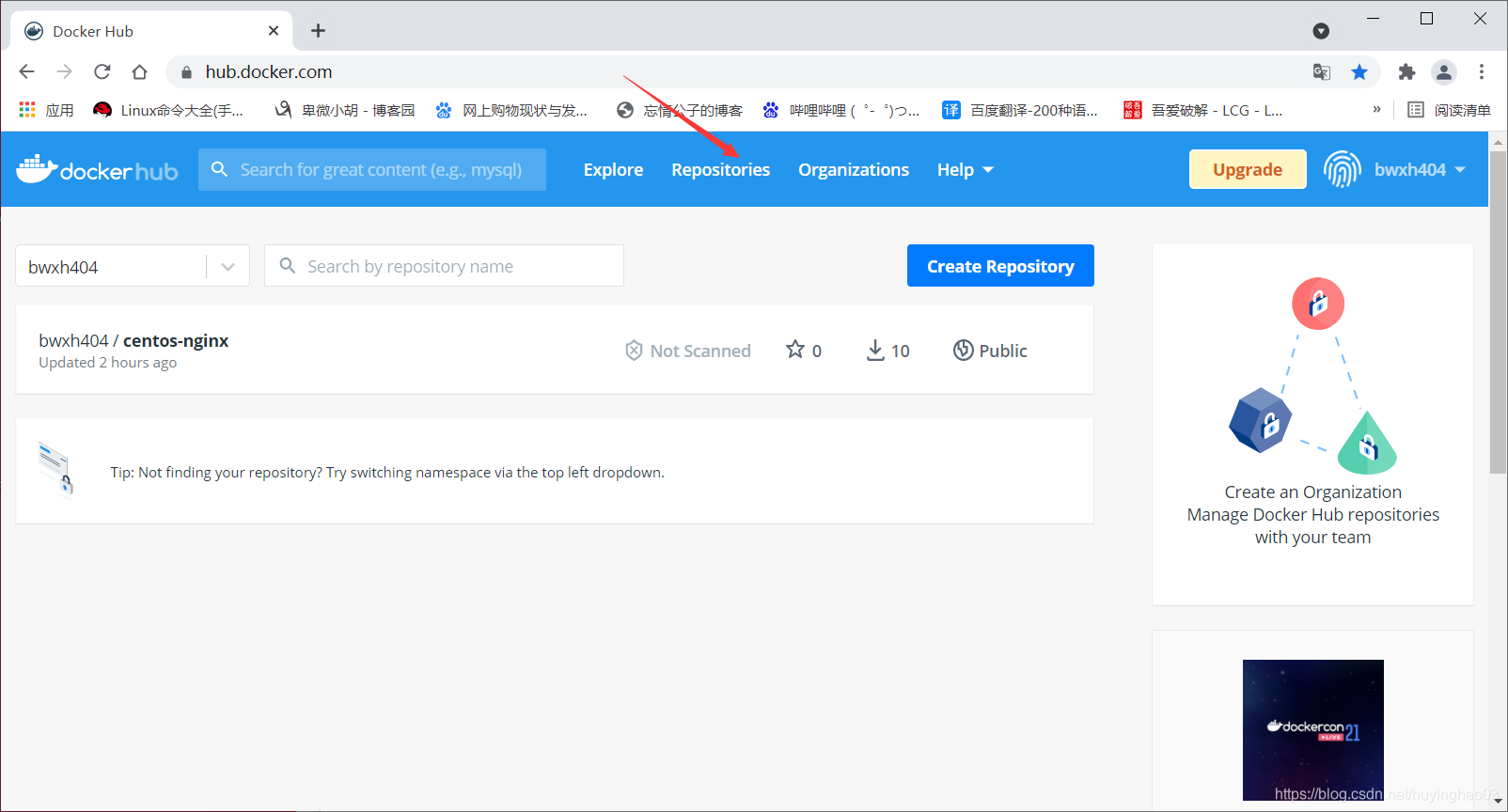Open the browser home page
Image resolution: width=1508 pixels, height=812 pixels.
click(139, 71)
